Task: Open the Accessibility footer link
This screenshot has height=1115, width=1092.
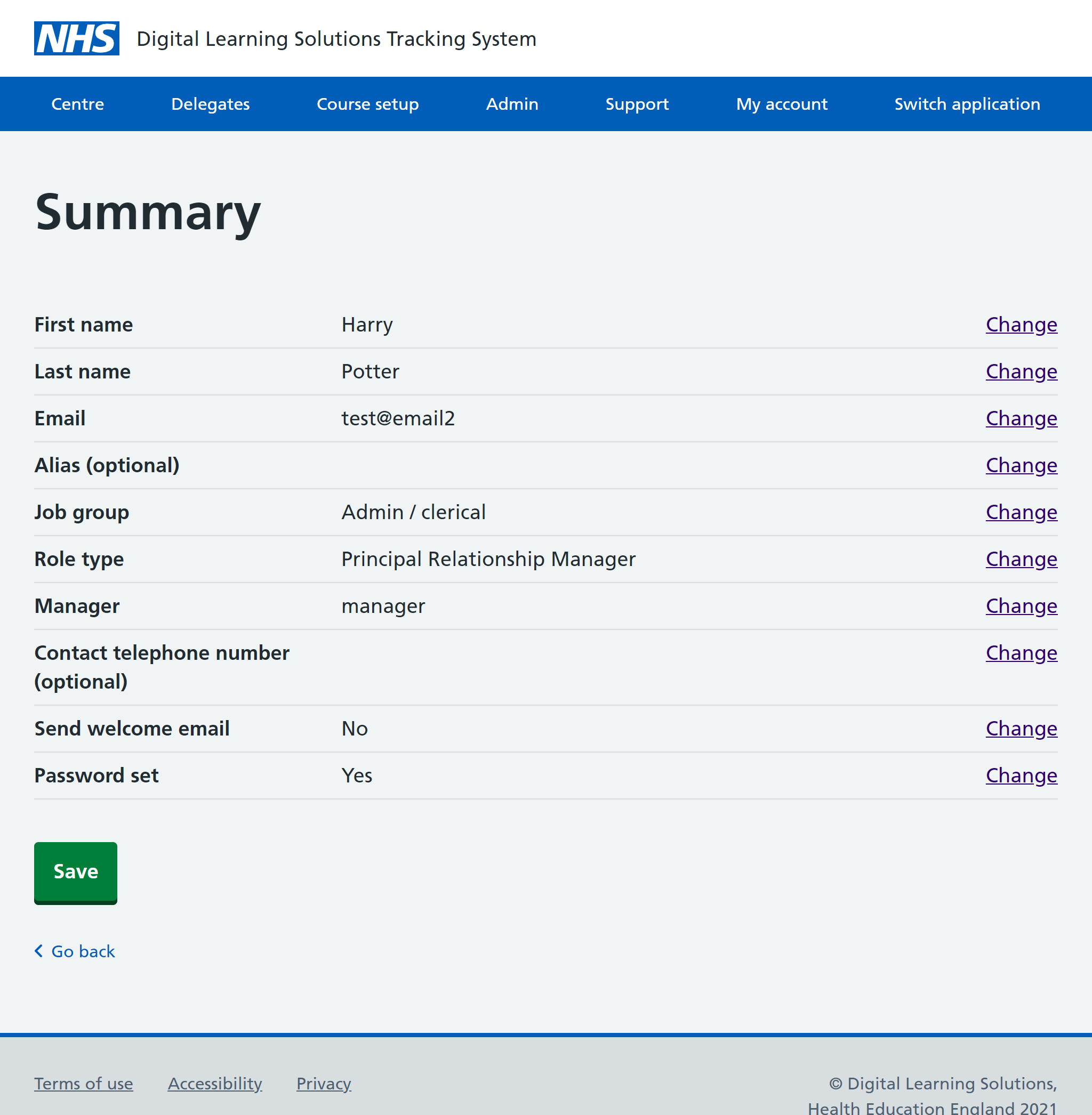Action: pyautogui.click(x=214, y=1084)
